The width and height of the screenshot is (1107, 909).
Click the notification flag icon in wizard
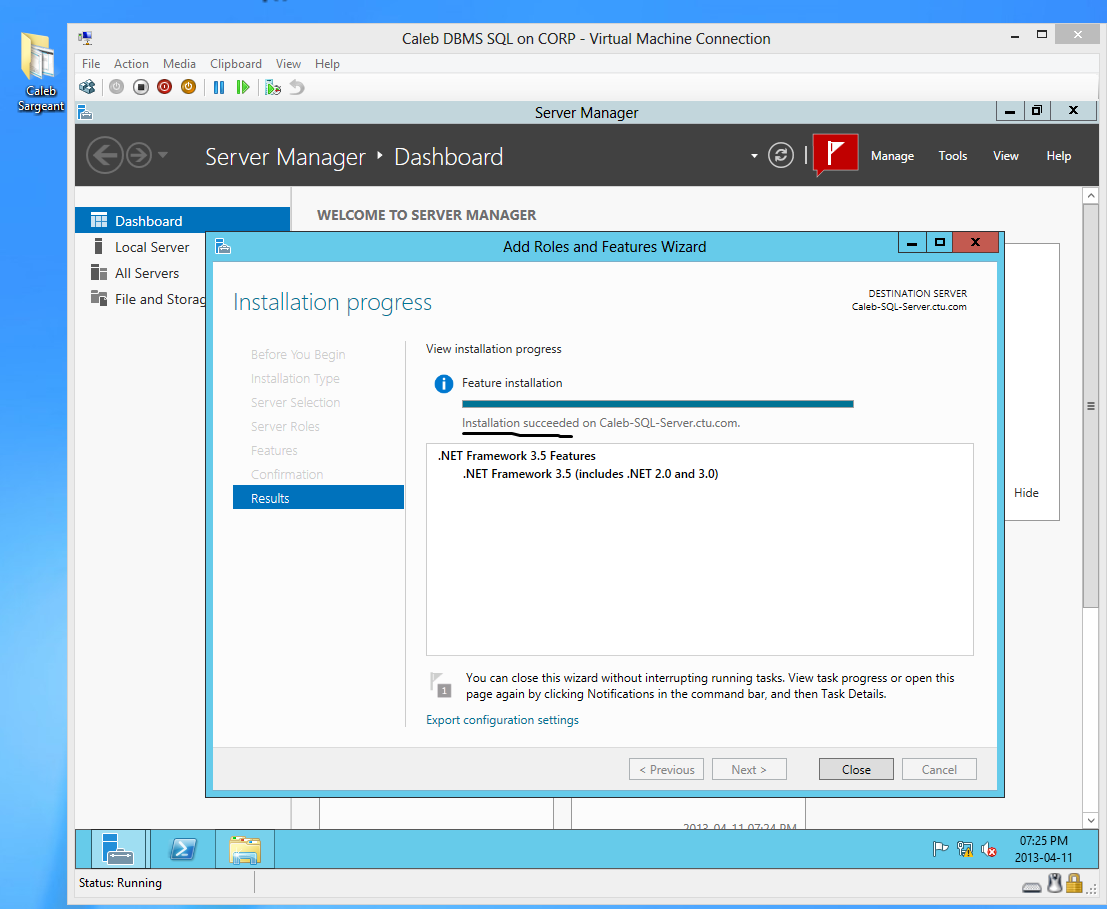(x=441, y=685)
